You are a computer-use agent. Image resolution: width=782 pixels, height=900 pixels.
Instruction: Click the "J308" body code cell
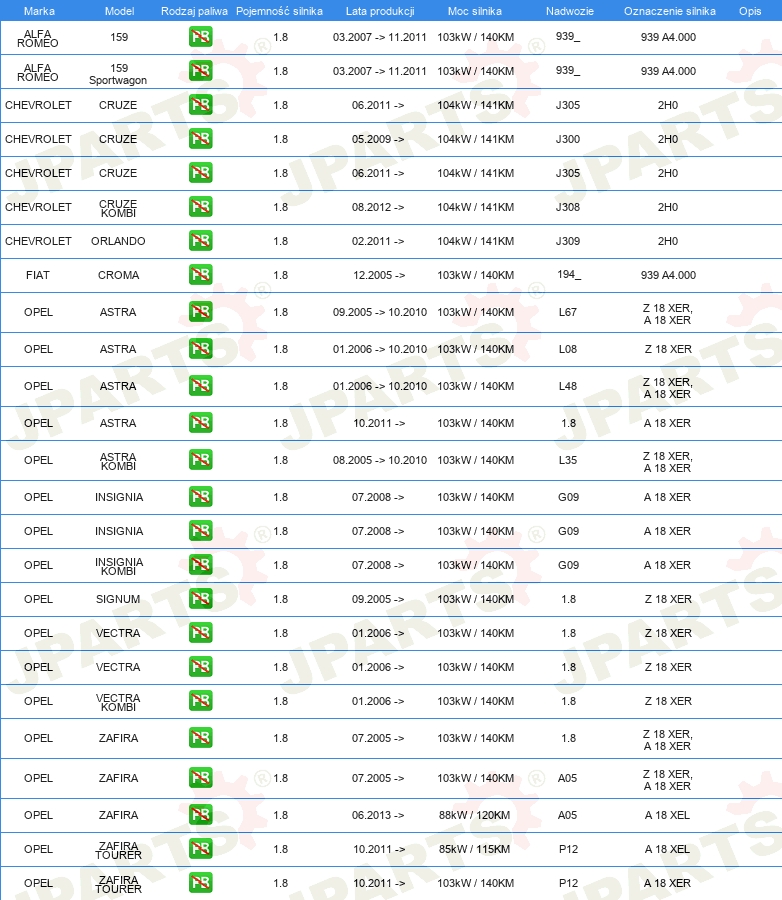point(568,207)
